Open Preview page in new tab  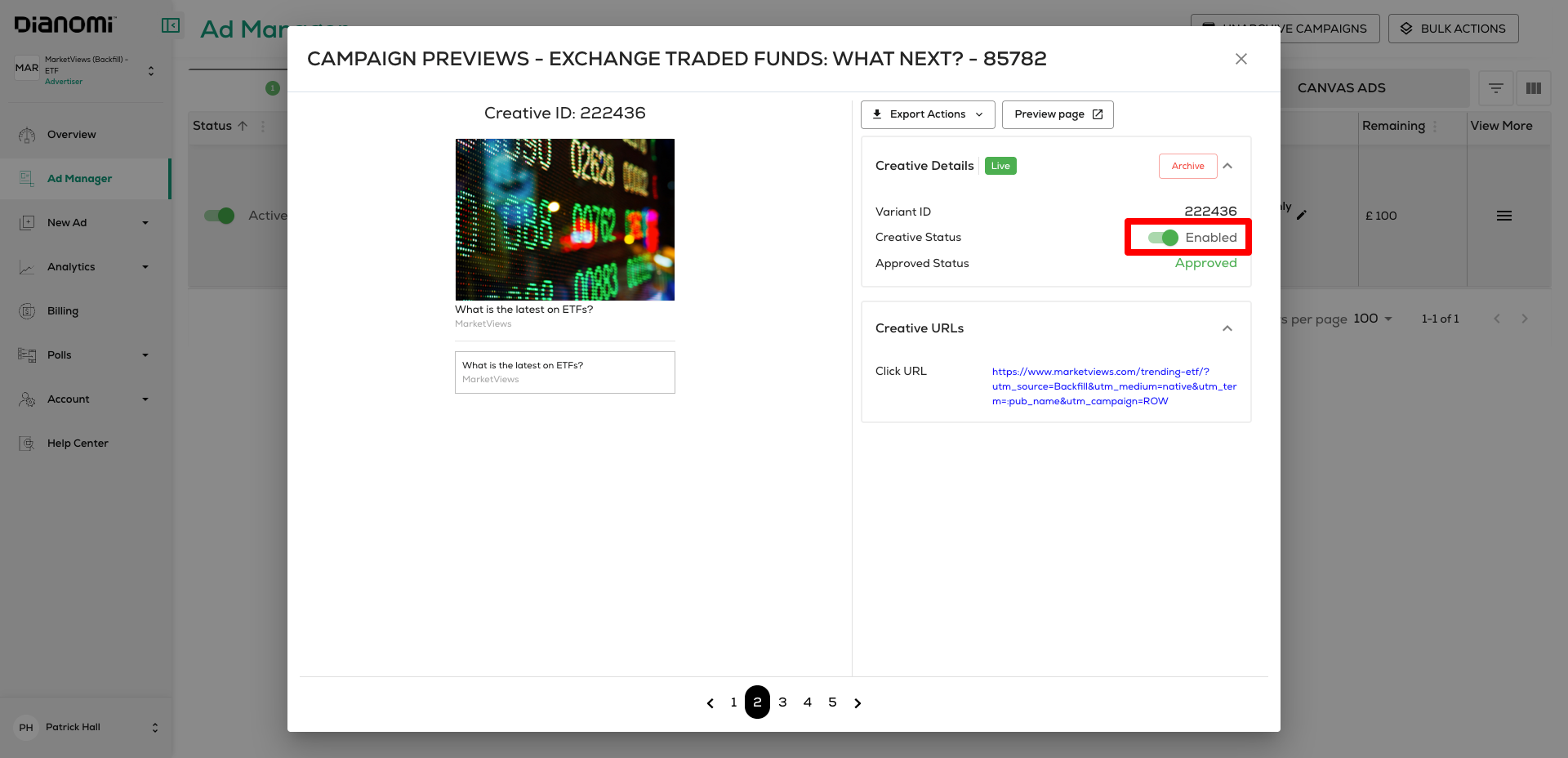pos(1058,114)
